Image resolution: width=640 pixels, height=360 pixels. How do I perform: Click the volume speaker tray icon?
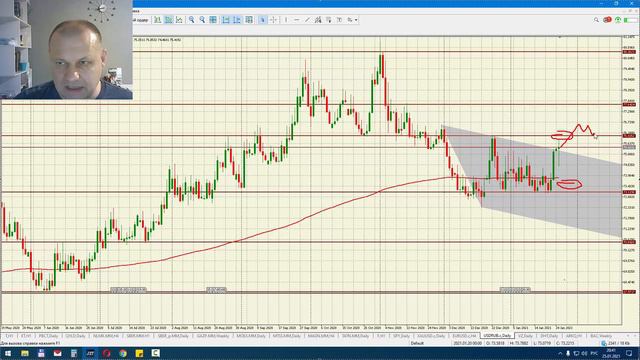point(584,353)
